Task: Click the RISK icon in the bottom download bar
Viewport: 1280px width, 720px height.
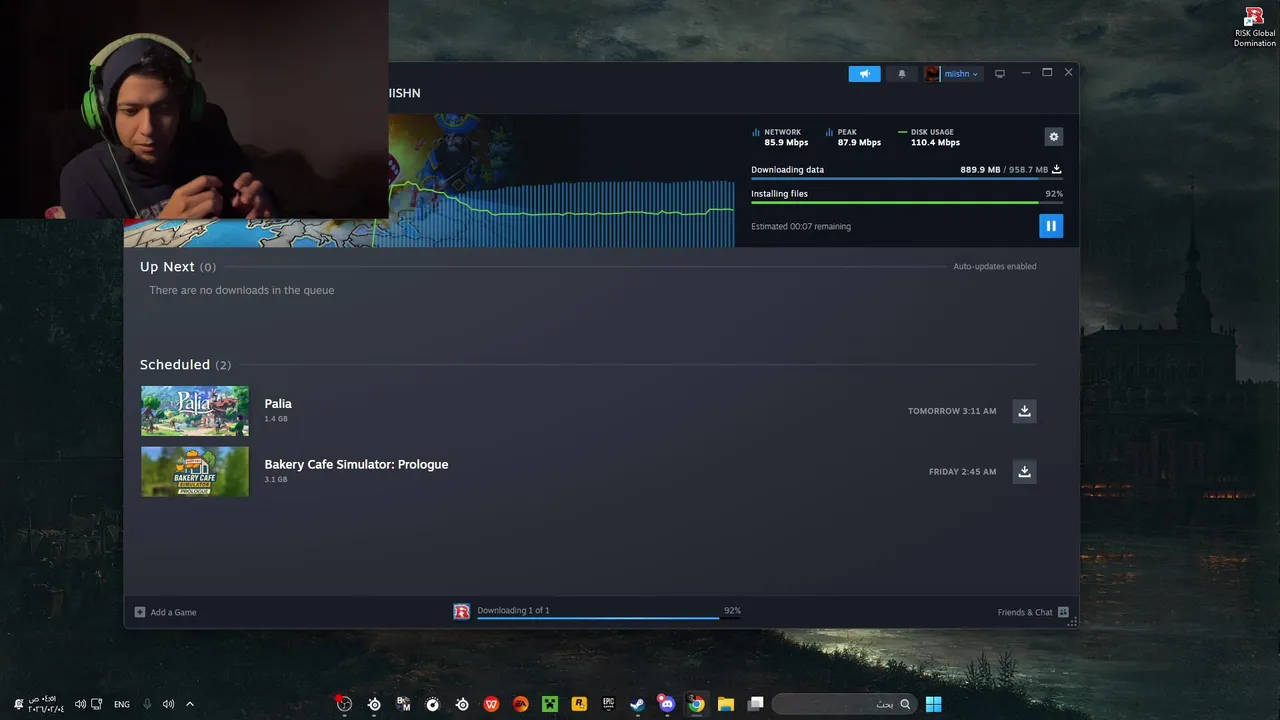Action: click(x=462, y=612)
